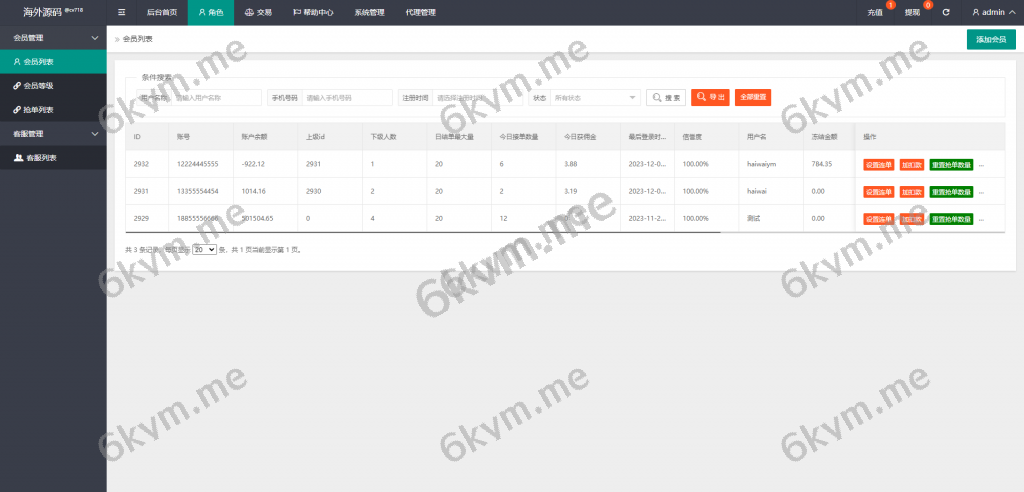Viewport: 1024px width, 492px height.
Task: Open the 提现 withdrawal notifications
Action: tap(912, 12)
